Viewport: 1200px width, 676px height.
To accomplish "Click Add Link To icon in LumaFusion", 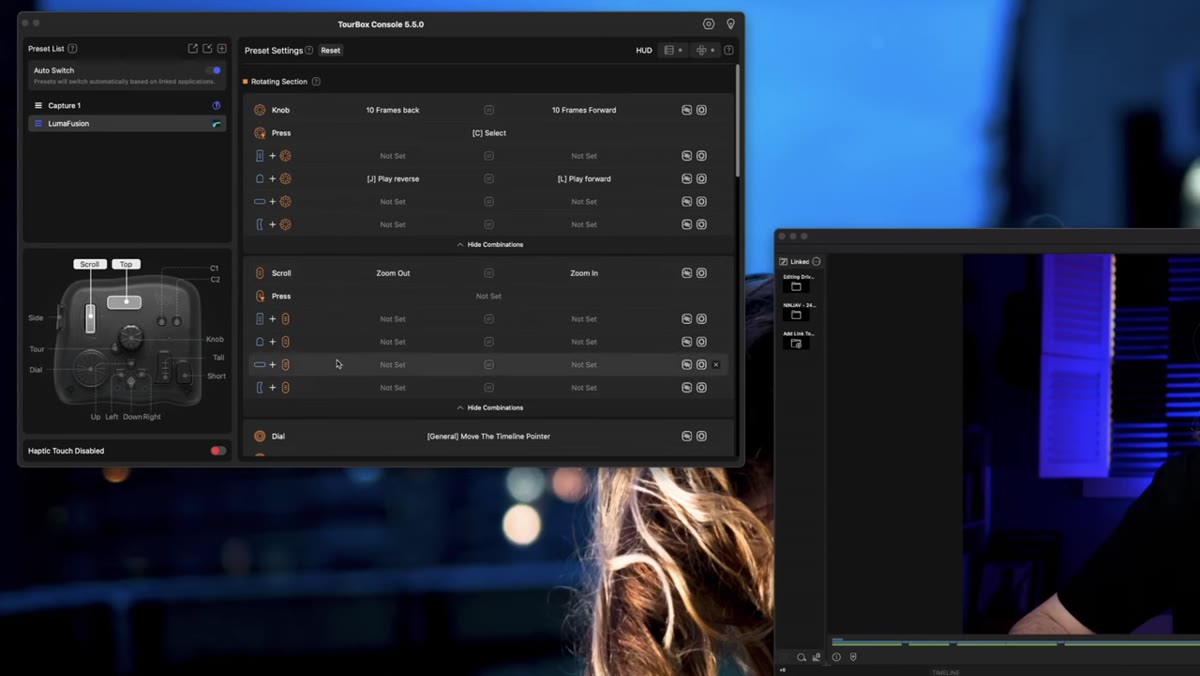I will 797,343.
